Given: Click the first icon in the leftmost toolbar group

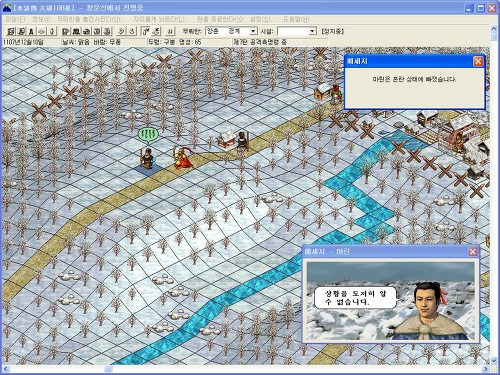Looking at the screenshot, I should click(11, 31).
